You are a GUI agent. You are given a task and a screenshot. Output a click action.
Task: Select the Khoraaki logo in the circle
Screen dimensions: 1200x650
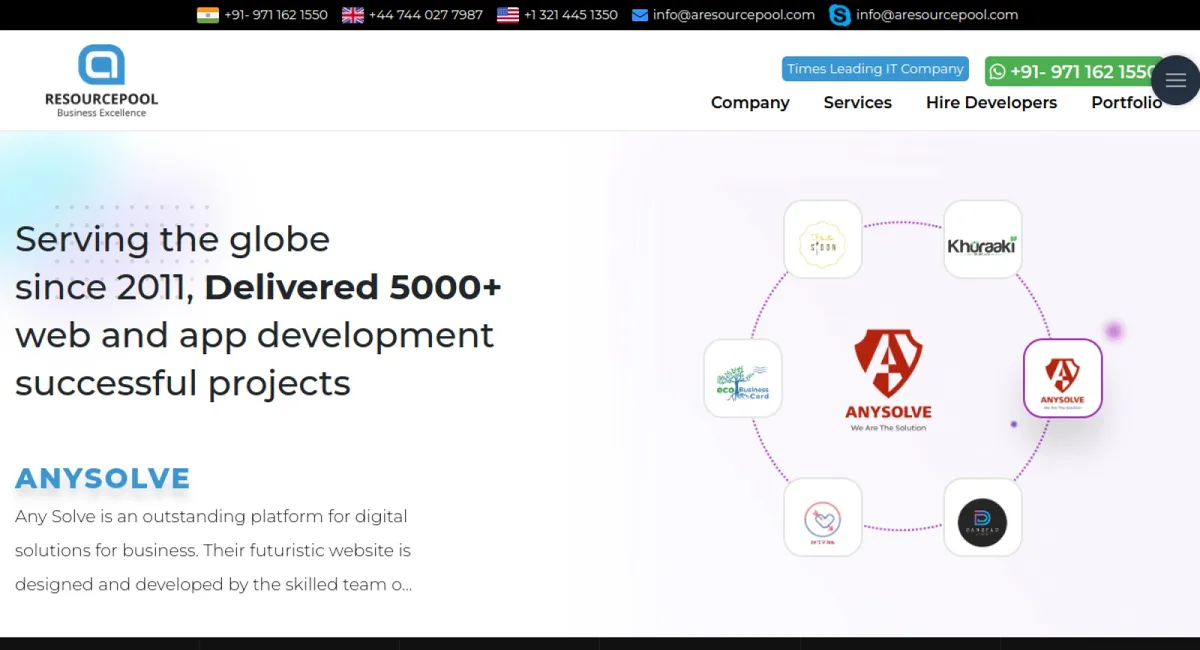pyautogui.click(x=983, y=239)
